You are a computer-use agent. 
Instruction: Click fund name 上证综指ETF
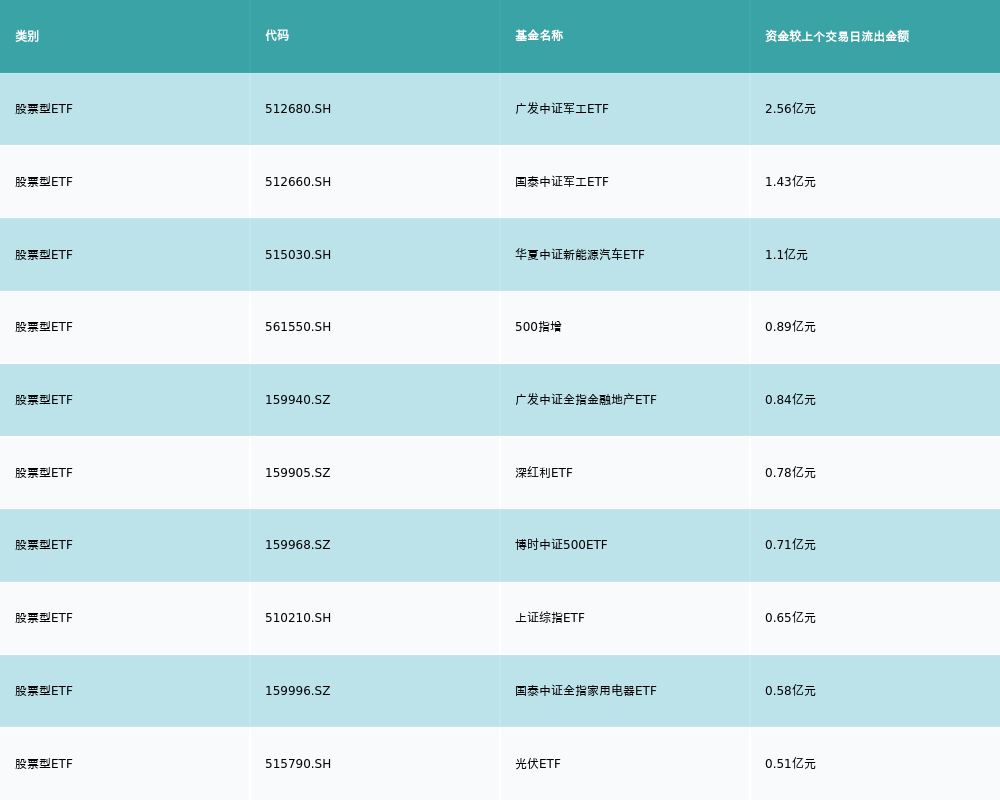(x=550, y=618)
